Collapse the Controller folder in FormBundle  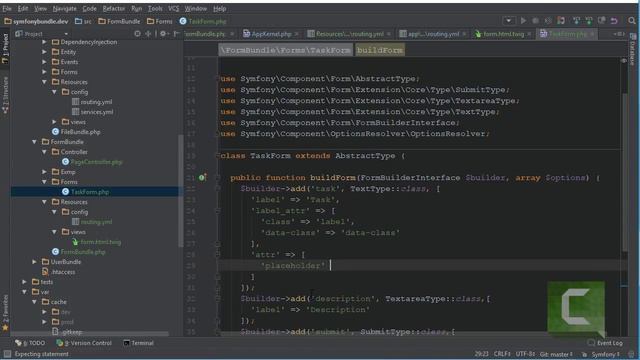[x=44, y=152]
